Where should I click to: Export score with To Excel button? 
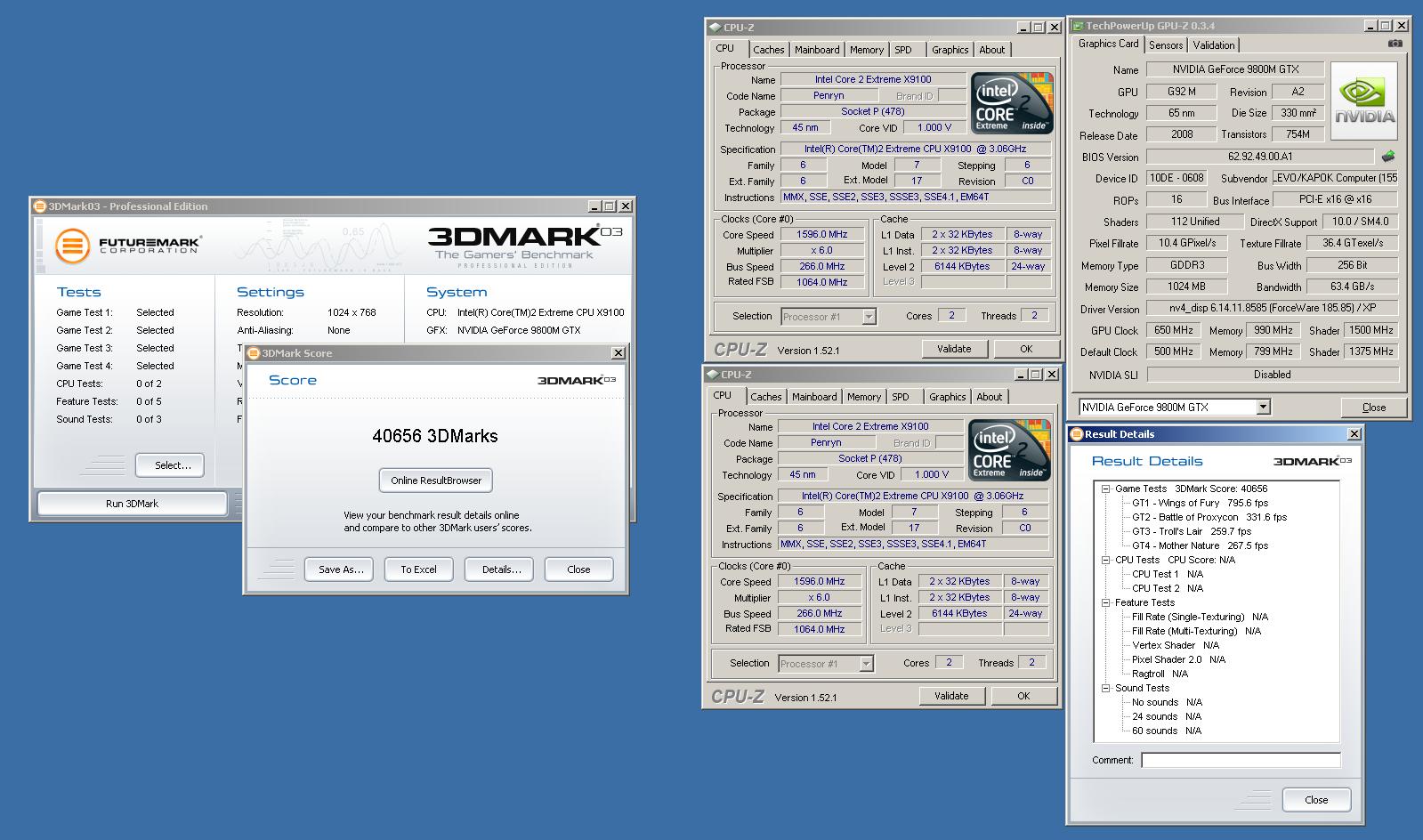[x=418, y=569]
